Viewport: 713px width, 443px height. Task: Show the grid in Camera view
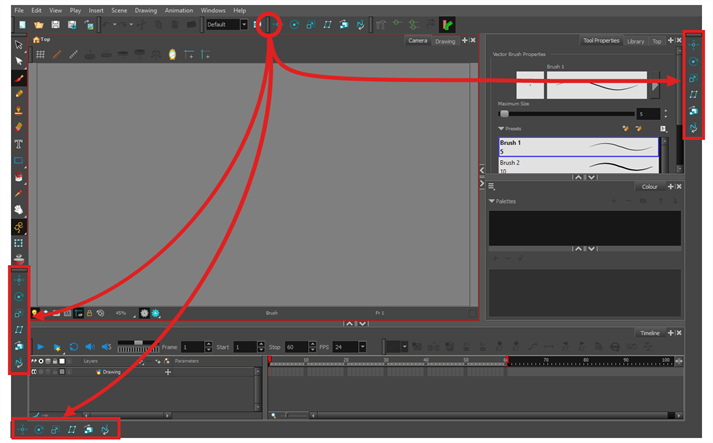tap(40, 54)
